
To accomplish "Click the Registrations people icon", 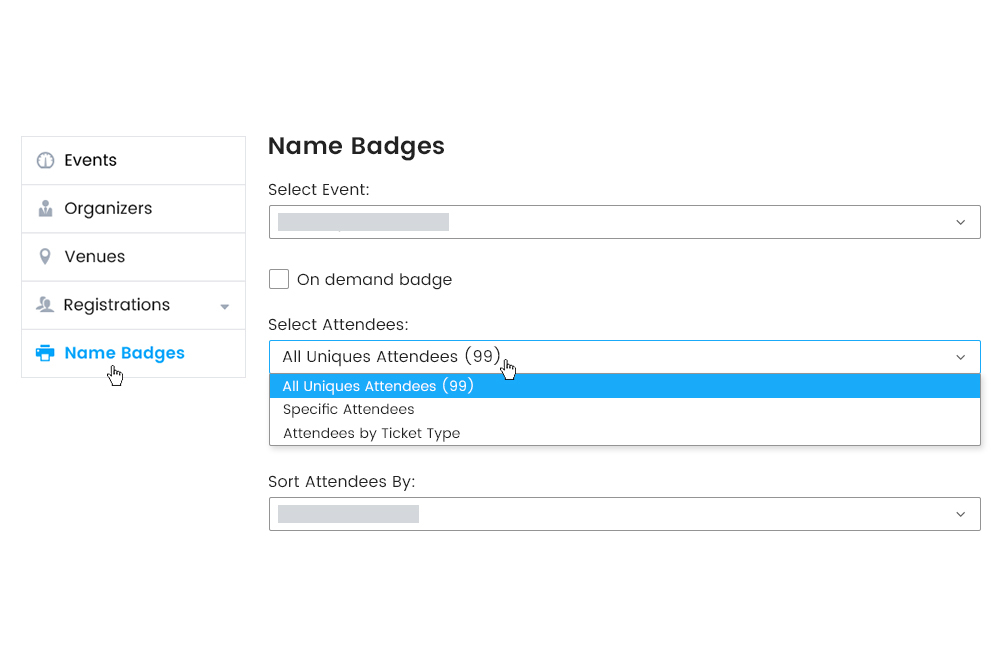I will [45, 305].
